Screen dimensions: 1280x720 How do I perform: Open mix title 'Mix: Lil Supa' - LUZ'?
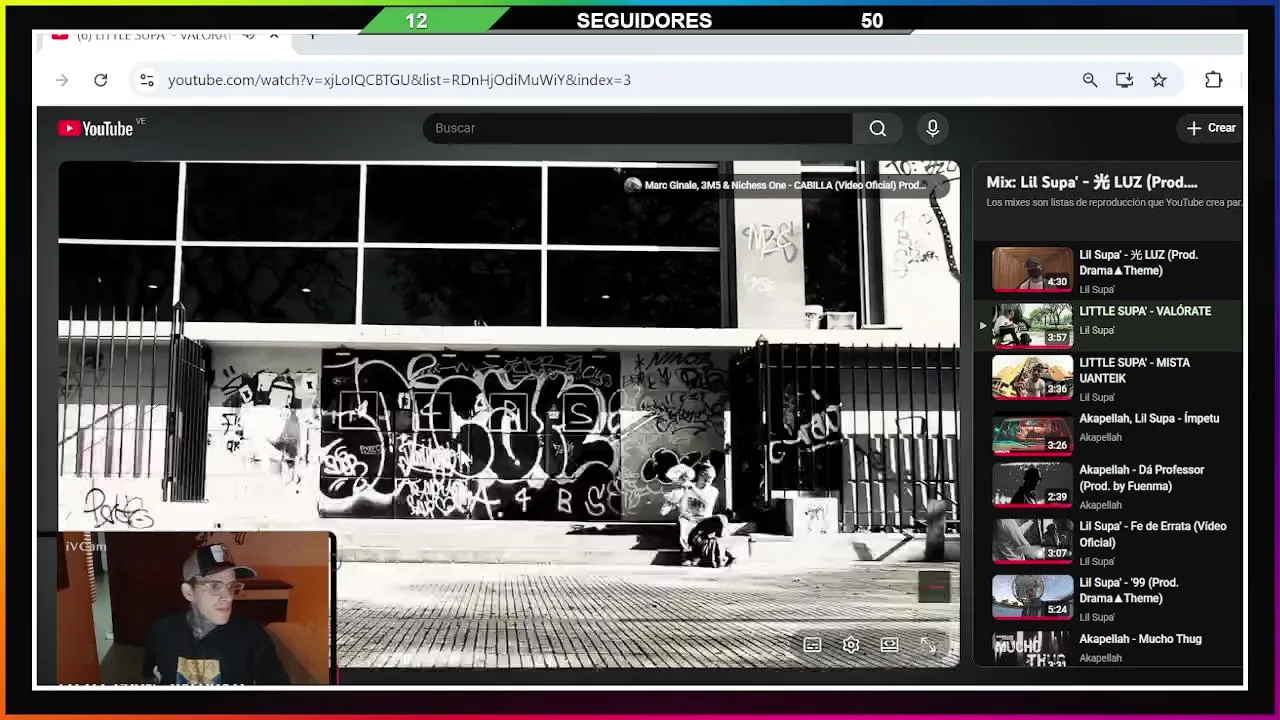[1092, 182]
